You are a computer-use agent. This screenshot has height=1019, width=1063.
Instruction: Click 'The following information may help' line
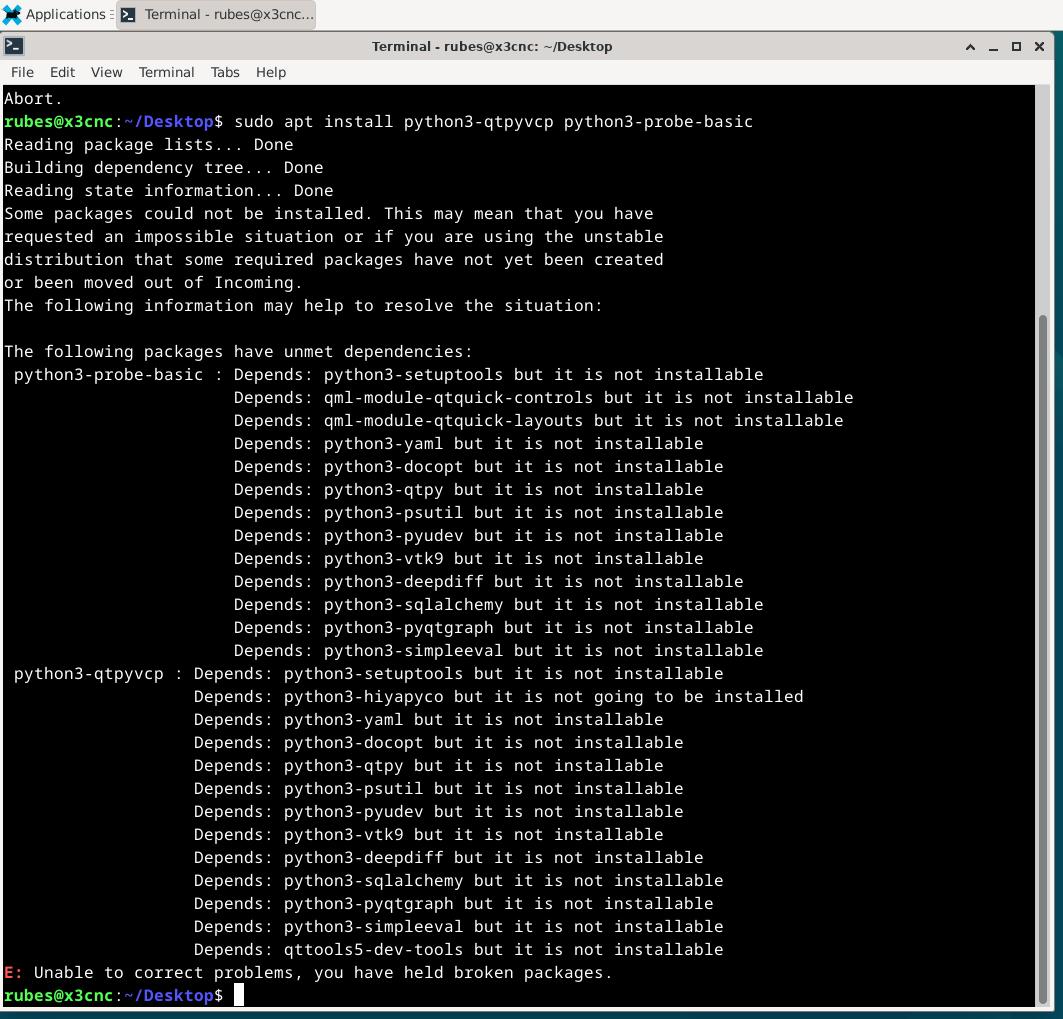pos(303,305)
